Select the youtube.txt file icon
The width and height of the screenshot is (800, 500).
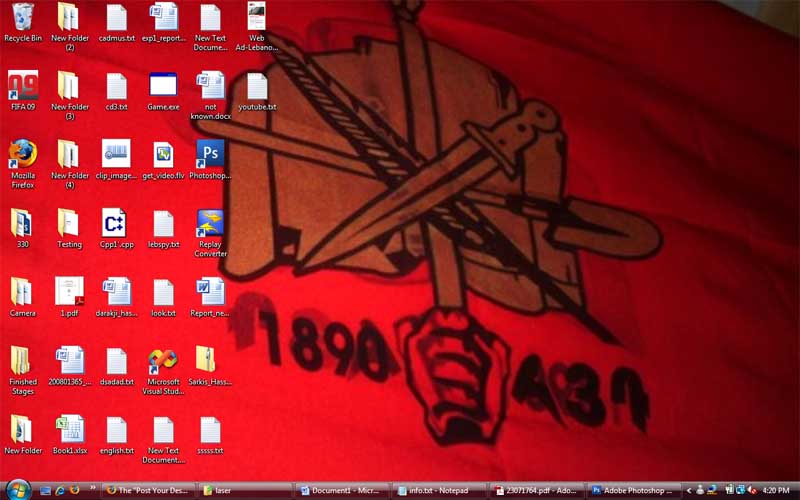[257, 86]
